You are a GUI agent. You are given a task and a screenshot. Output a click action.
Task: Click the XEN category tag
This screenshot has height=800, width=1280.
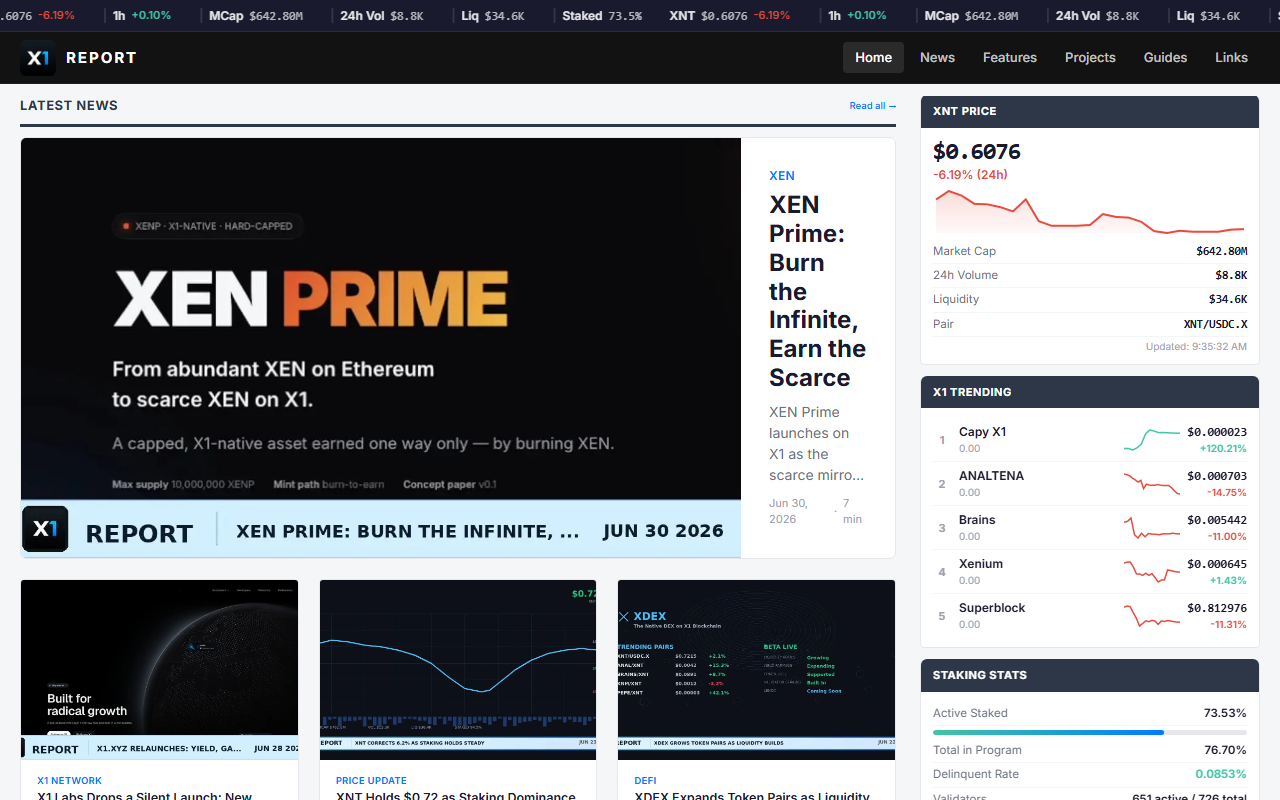click(x=782, y=175)
